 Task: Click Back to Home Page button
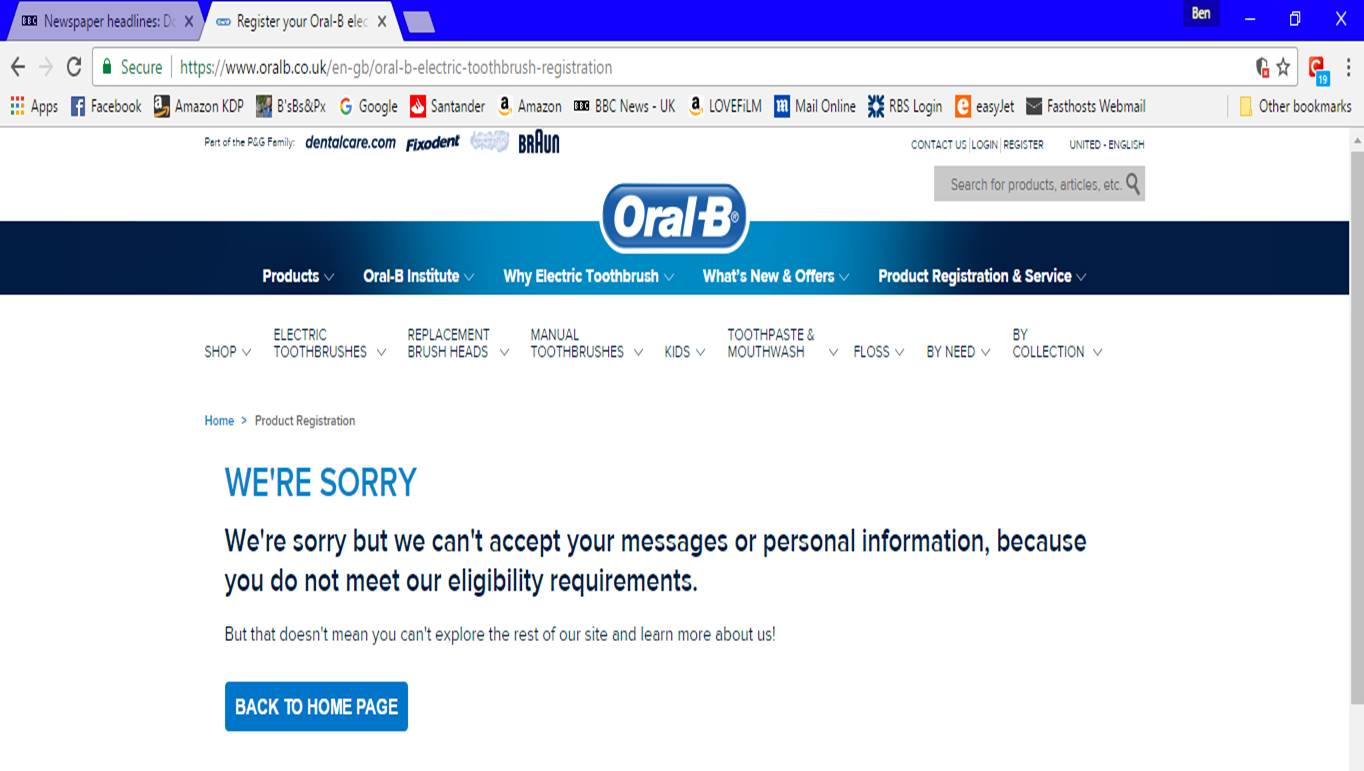coord(316,706)
